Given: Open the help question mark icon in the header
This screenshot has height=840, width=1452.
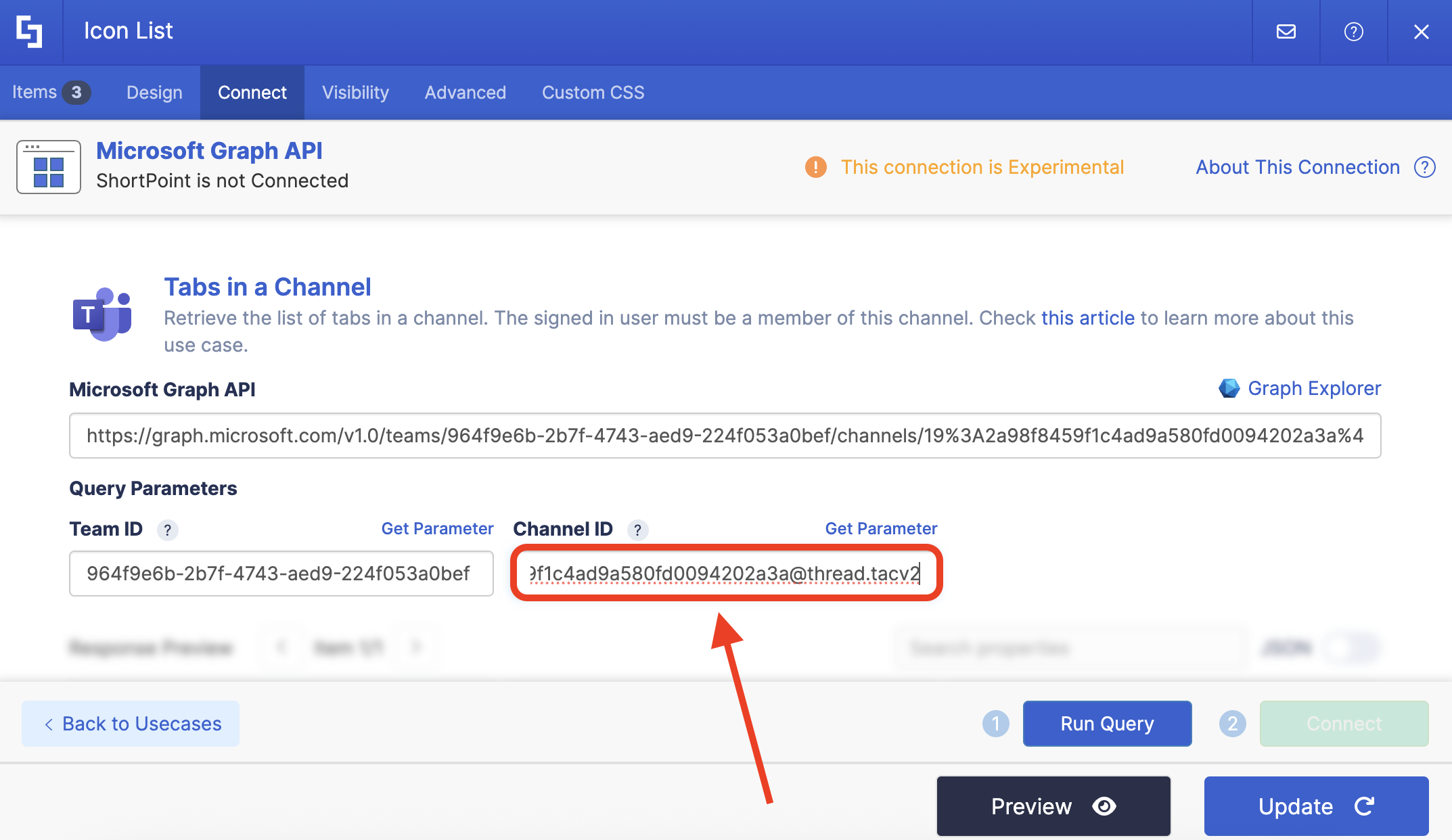Looking at the screenshot, I should [1353, 31].
